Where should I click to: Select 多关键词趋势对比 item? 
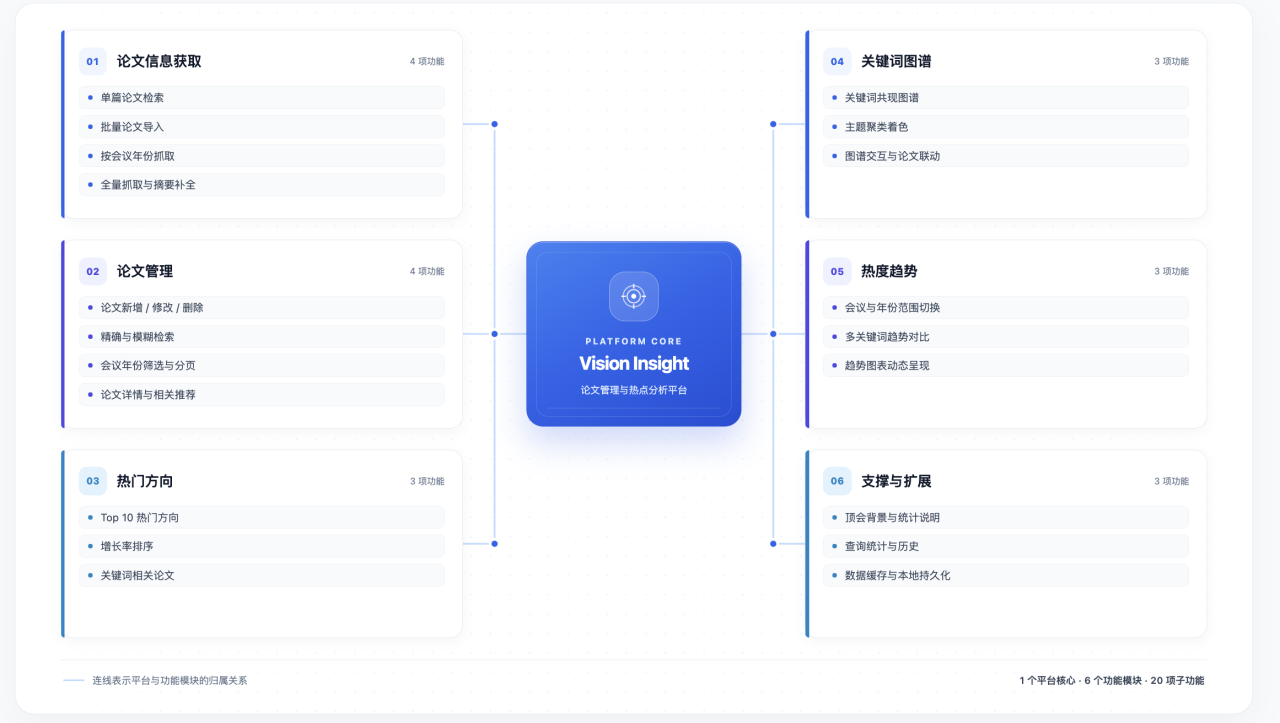click(x=1006, y=337)
